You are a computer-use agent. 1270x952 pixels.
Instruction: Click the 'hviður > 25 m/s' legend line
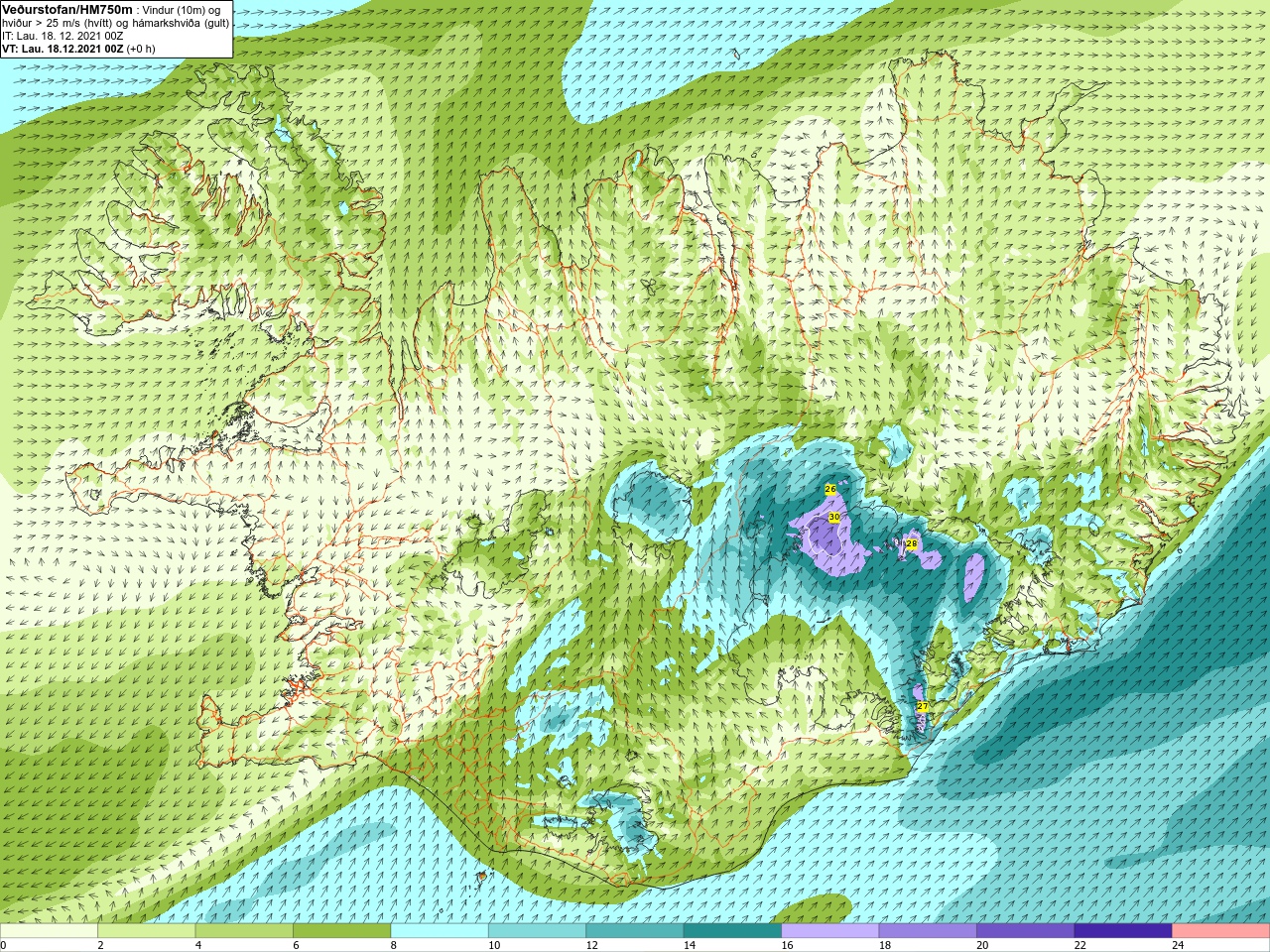[x=115, y=23]
